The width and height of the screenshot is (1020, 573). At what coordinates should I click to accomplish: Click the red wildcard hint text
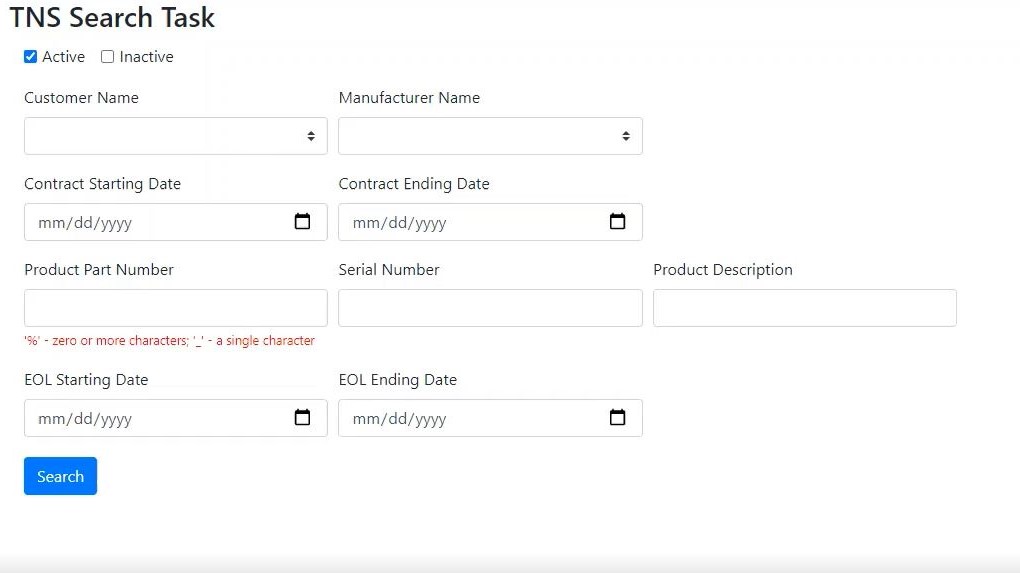[x=169, y=341]
